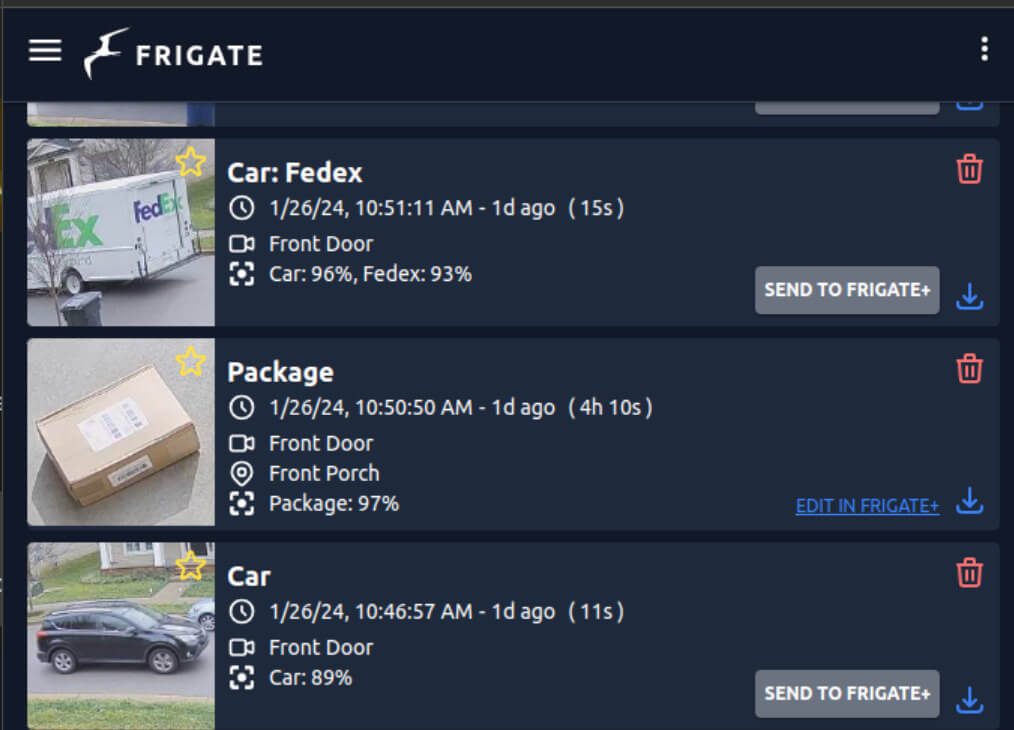Delete the Car: Fedex event
The height and width of the screenshot is (730, 1014).
point(969,169)
